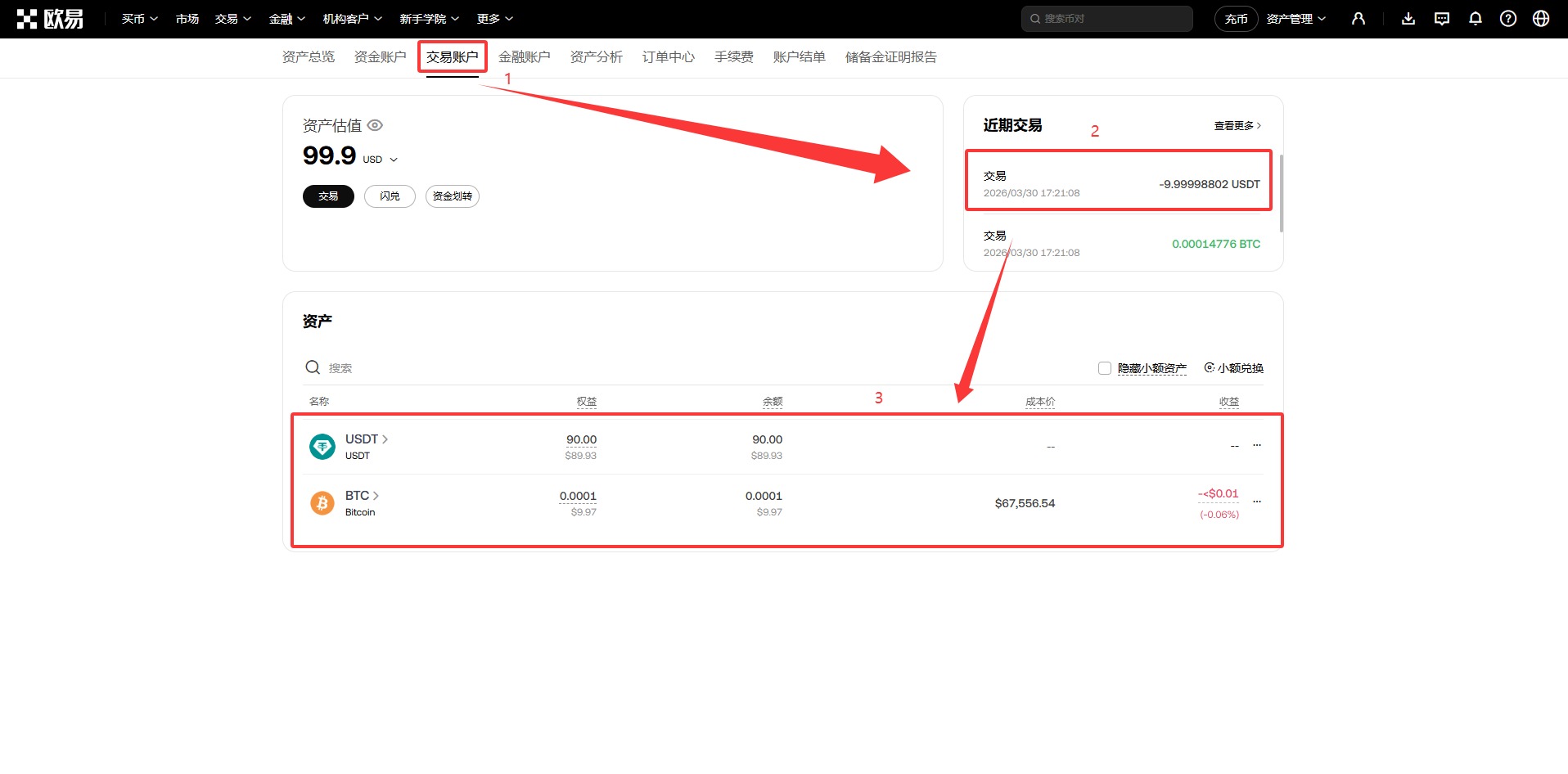Open more options for USDT row
Image resolution: width=1568 pixels, height=774 pixels.
(x=1257, y=446)
